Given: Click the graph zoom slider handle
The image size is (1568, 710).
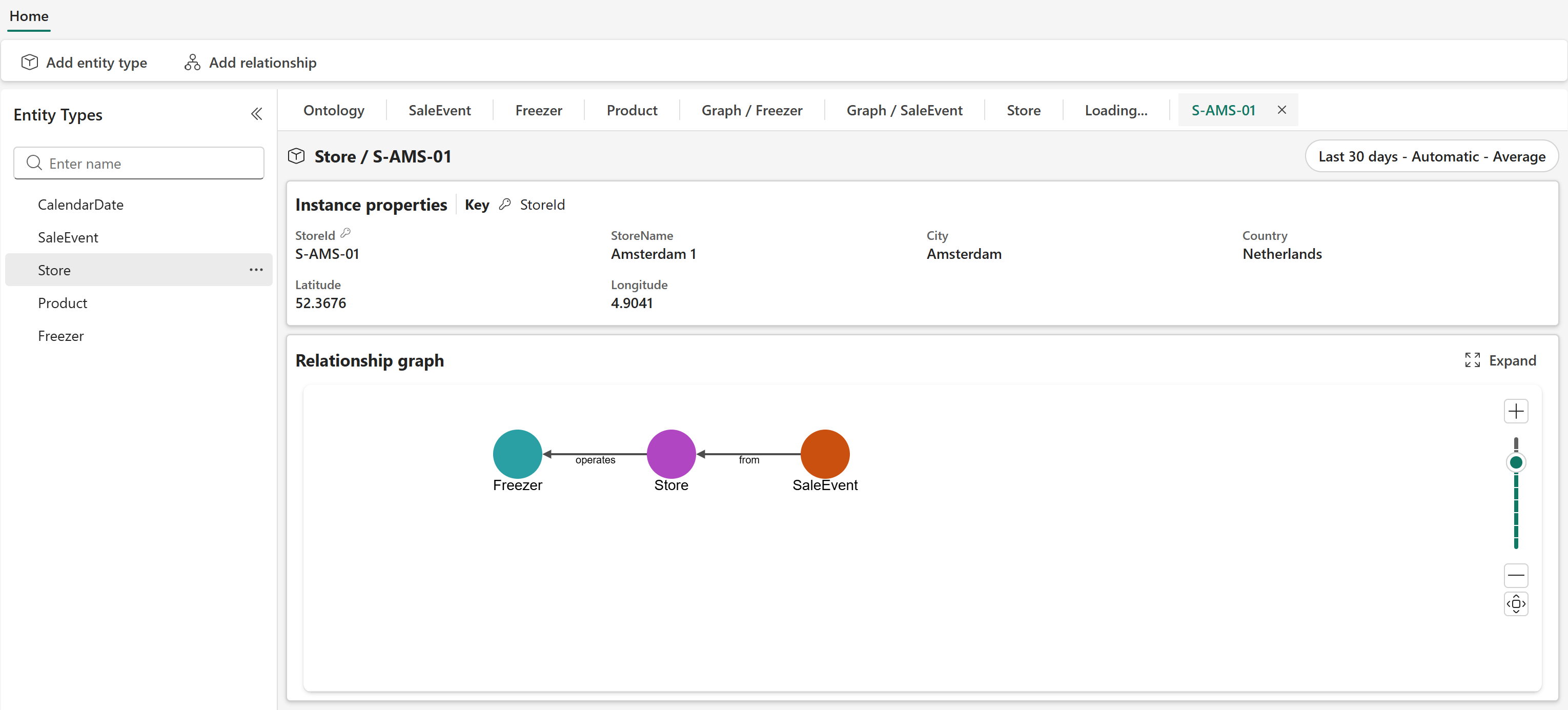Looking at the screenshot, I should coord(1515,462).
